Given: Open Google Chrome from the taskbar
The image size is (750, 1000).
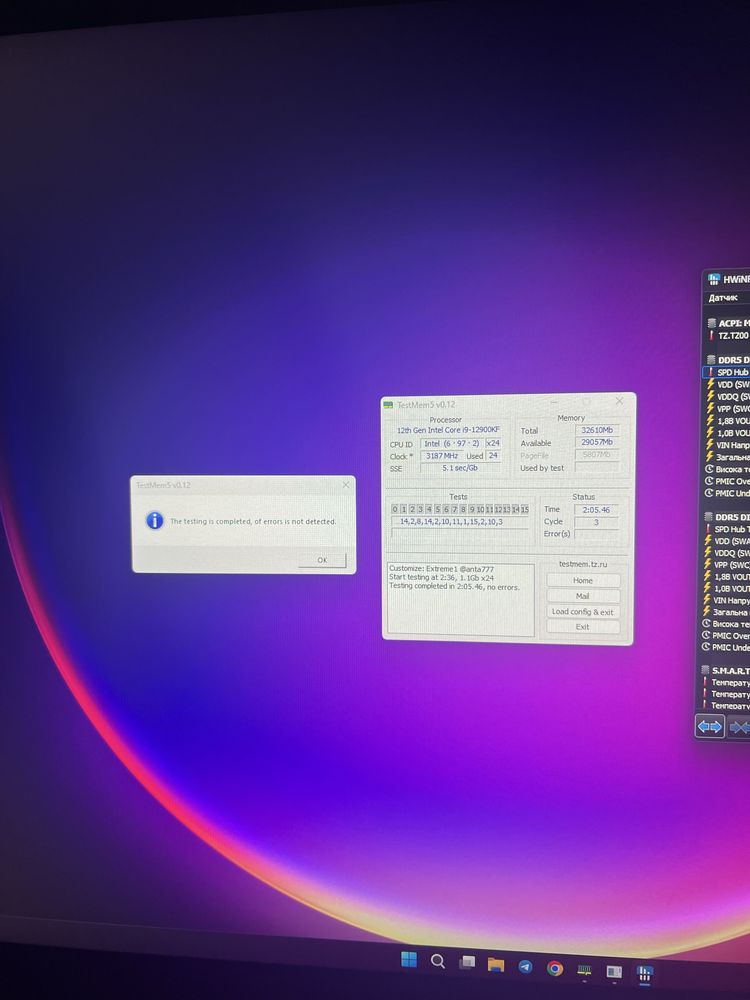Looking at the screenshot, I should tap(555, 969).
